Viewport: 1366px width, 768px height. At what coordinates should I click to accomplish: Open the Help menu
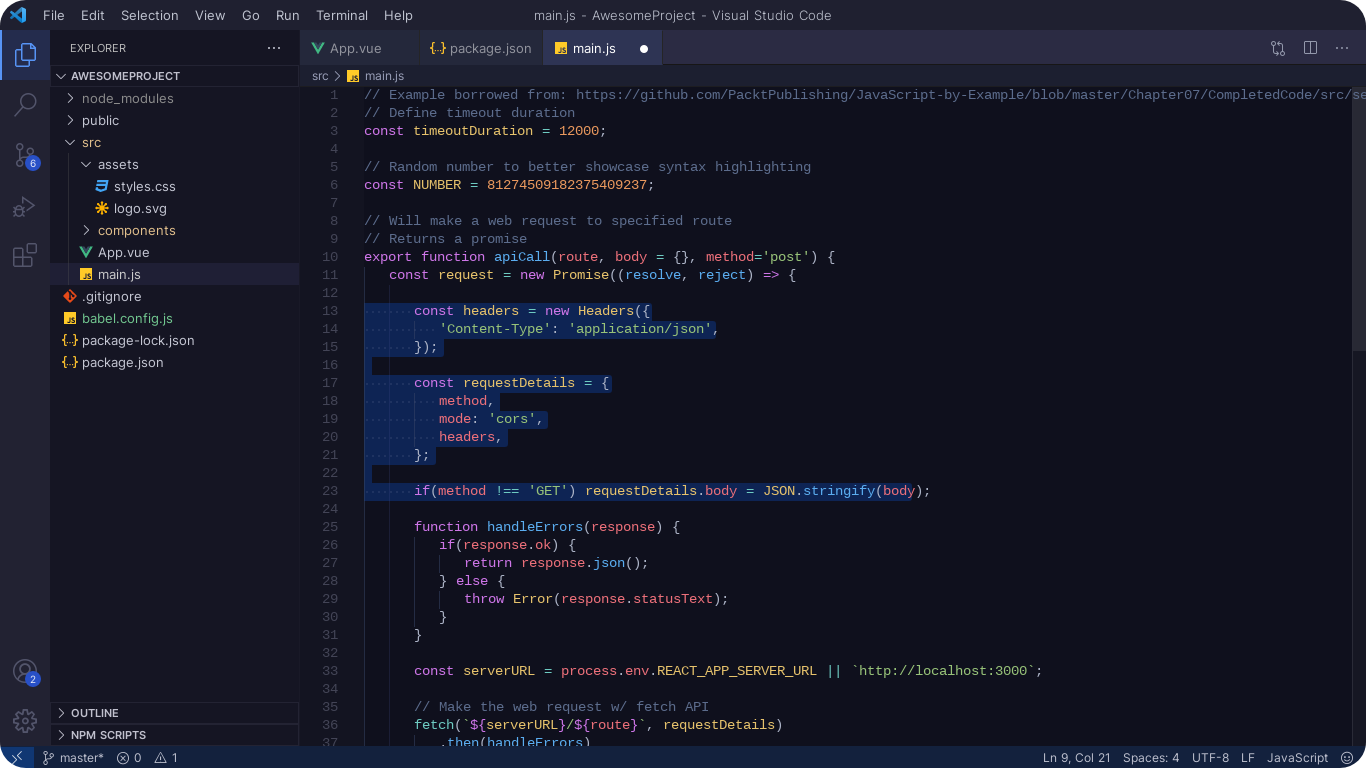398,15
